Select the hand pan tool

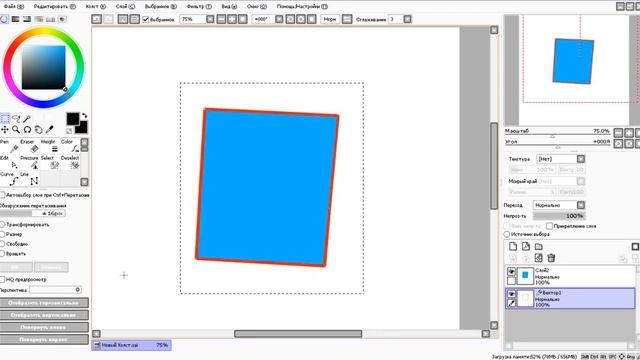click(x=38, y=129)
